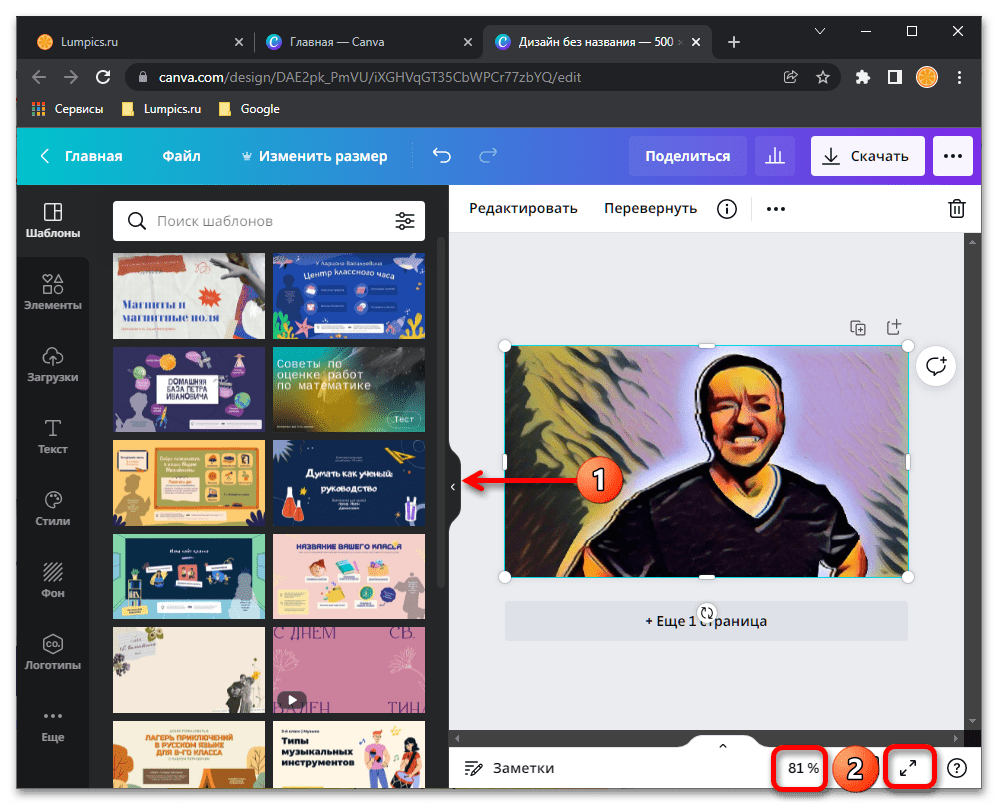Open the image info icon
The height and width of the screenshot is (805, 998).
point(727,208)
